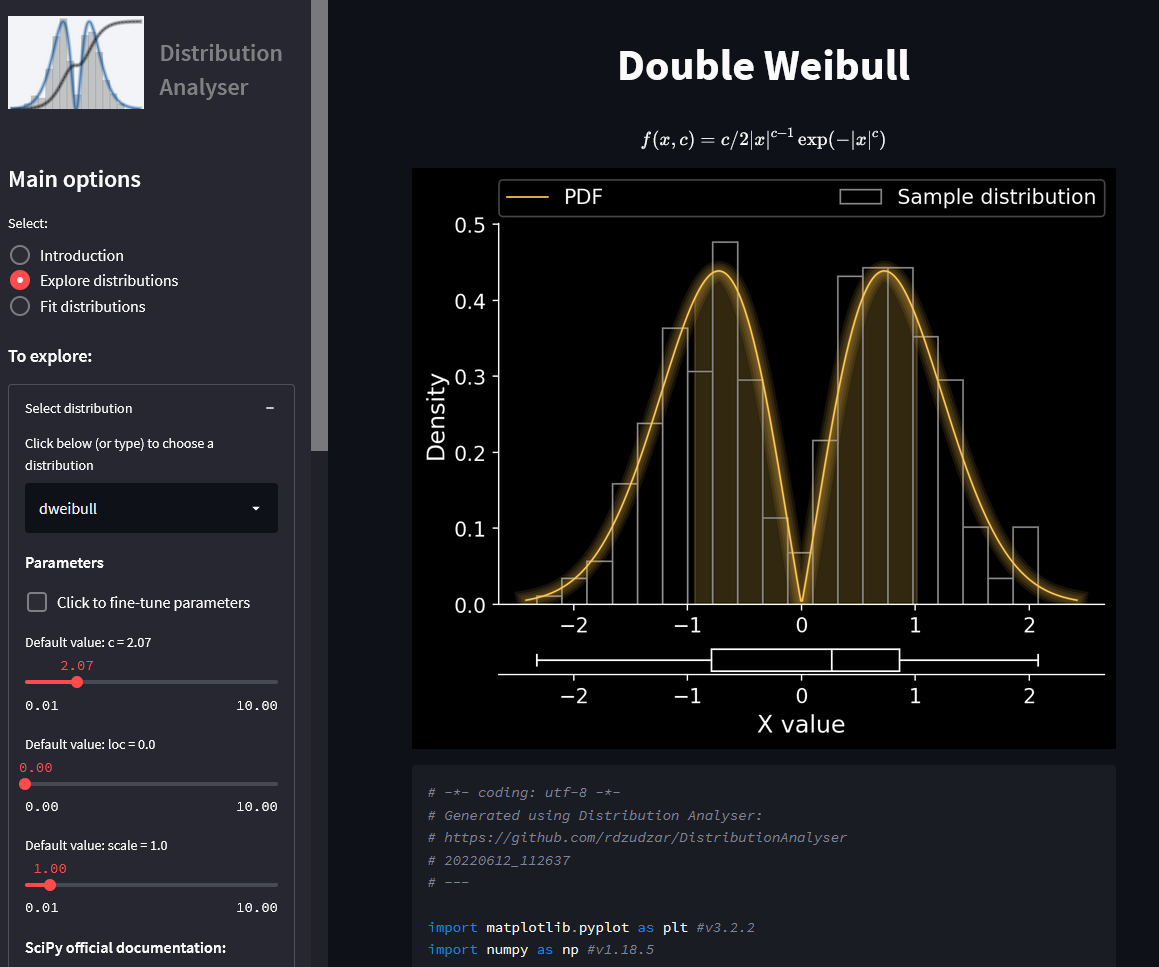Select the Fit distributions radio option

point(20,306)
